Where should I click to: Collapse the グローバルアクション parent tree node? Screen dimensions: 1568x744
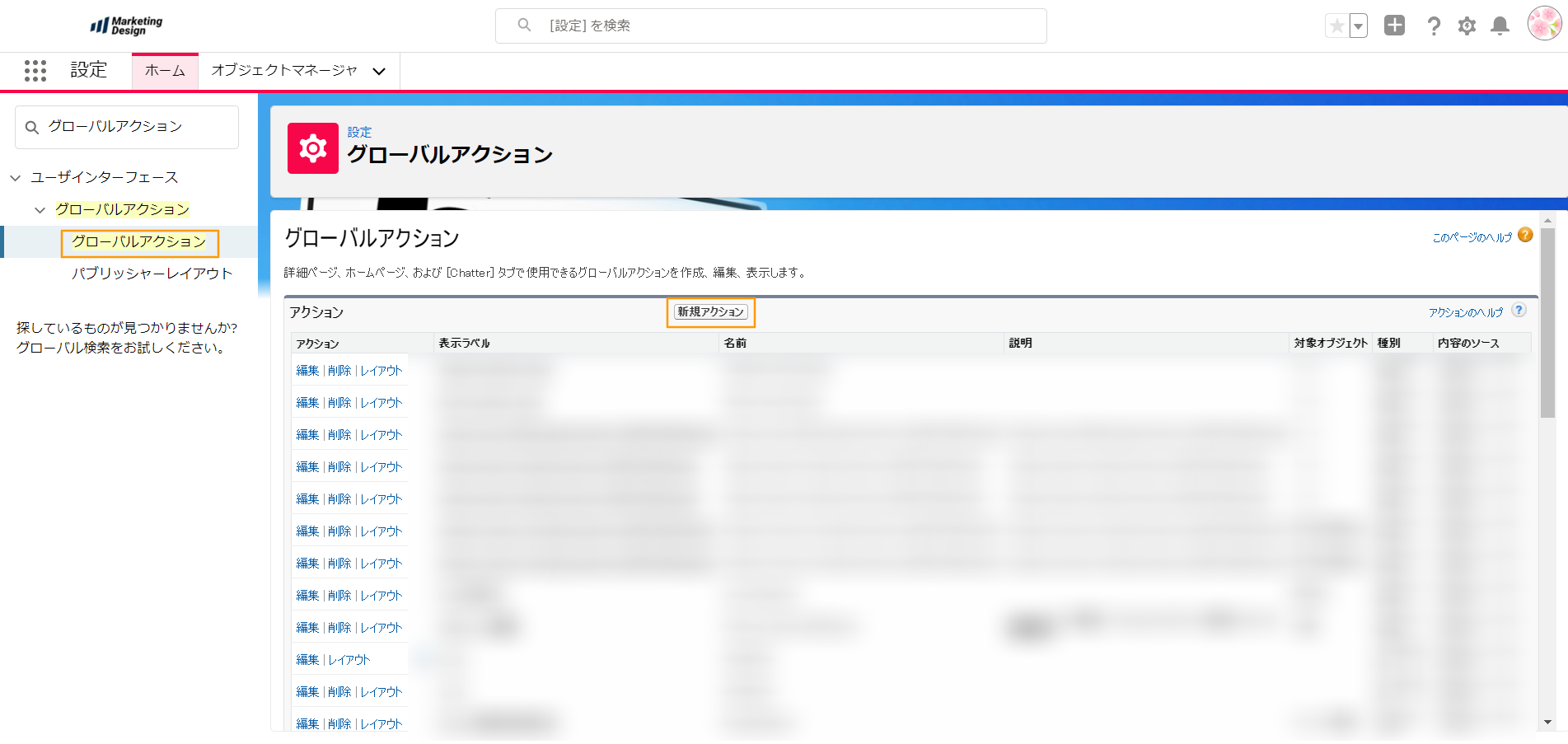40,210
